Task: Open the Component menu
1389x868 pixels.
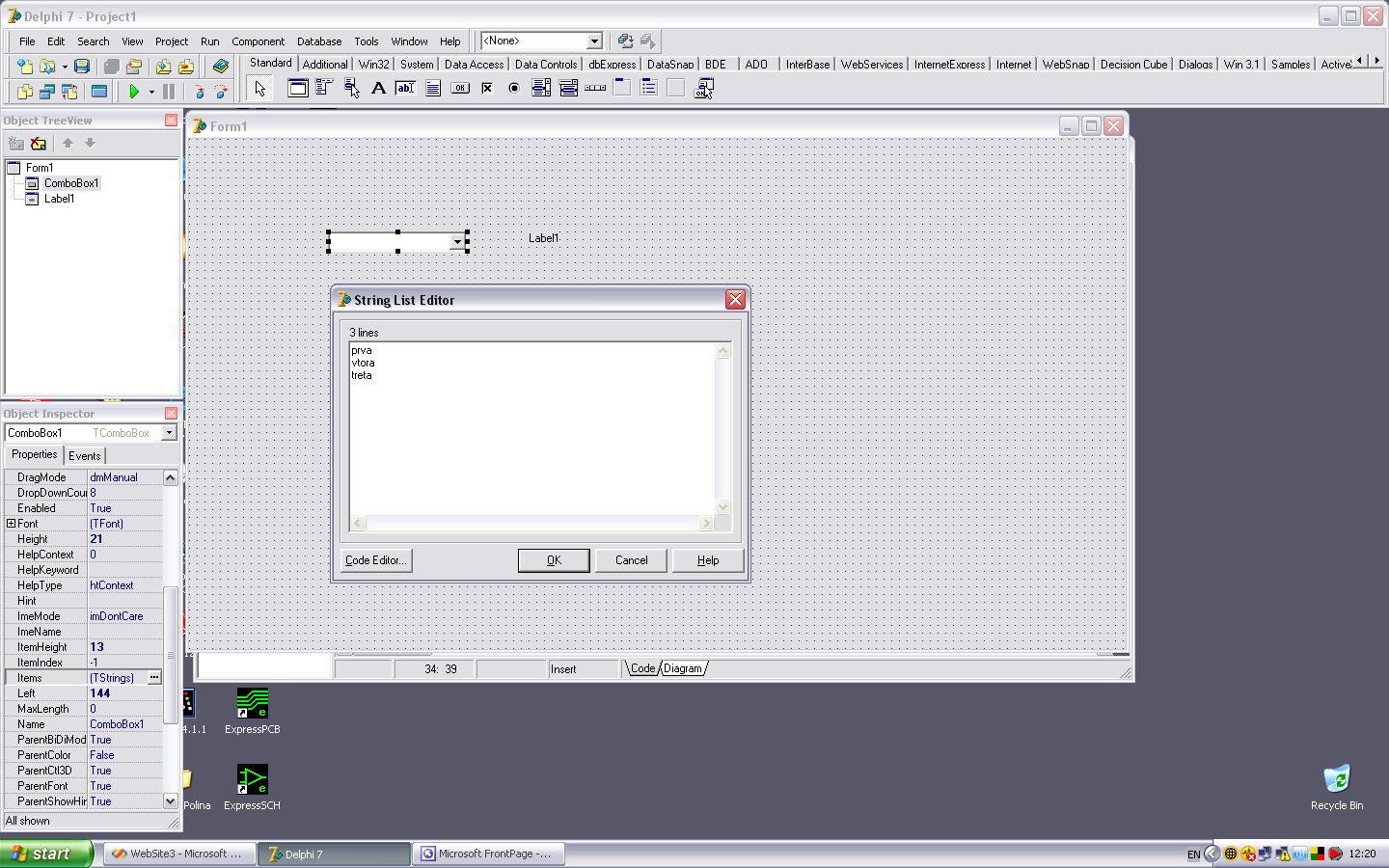Action: (258, 41)
